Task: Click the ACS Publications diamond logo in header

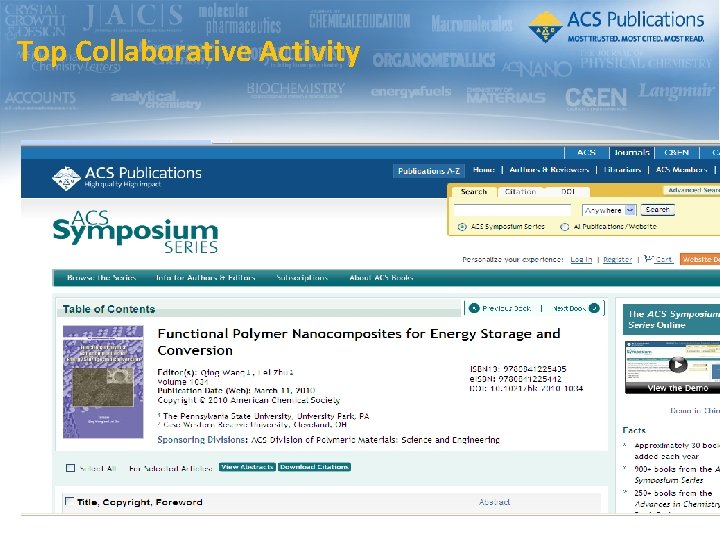Action: 67,178
